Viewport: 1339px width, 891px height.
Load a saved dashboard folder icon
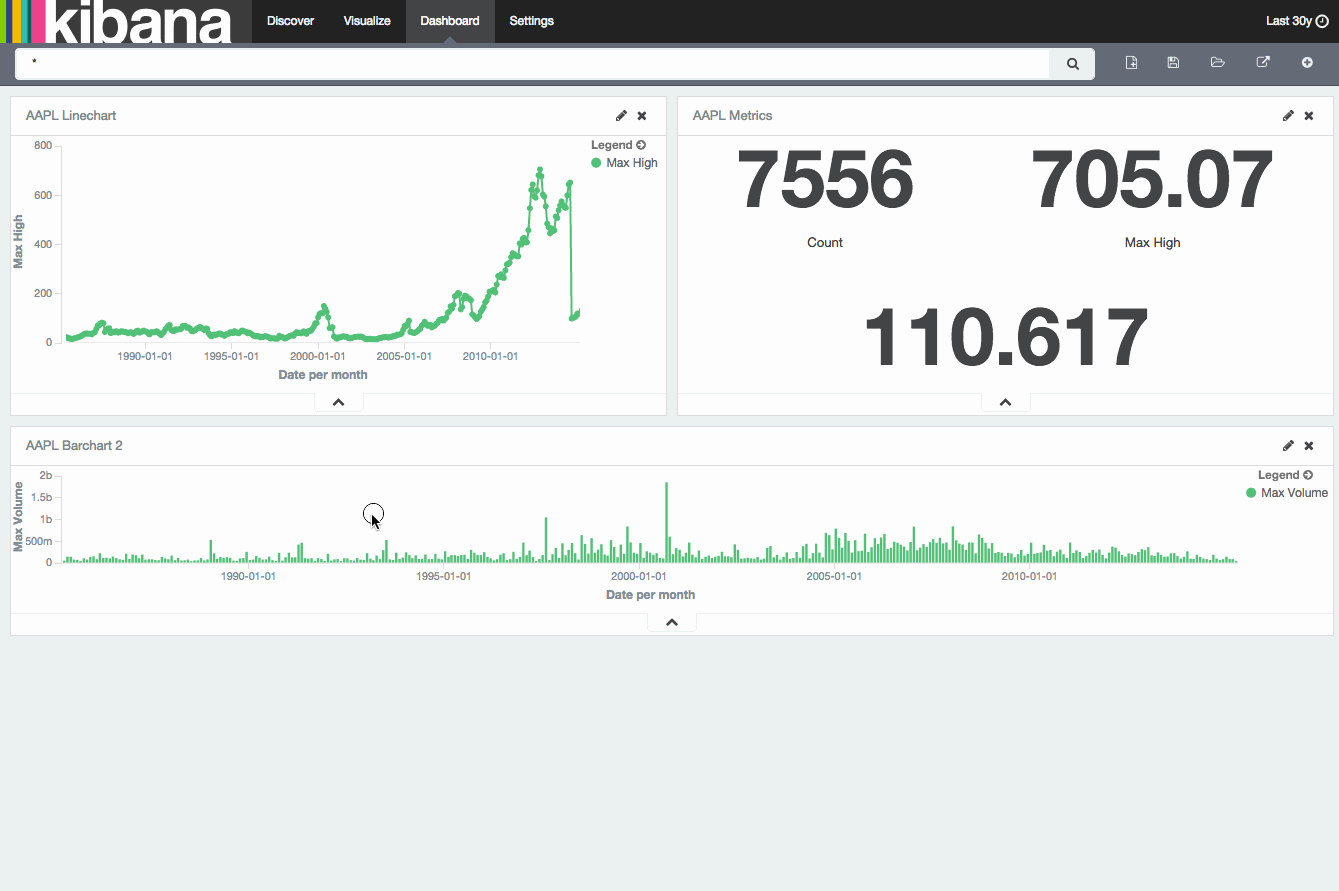click(x=1217, y=62)
